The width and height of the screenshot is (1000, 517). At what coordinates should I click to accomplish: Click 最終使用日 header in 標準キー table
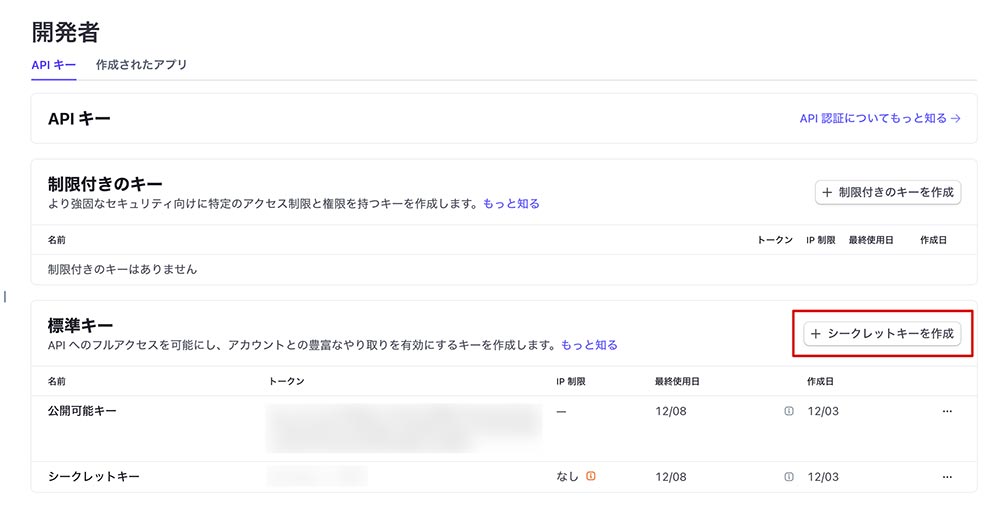point(677,381)
